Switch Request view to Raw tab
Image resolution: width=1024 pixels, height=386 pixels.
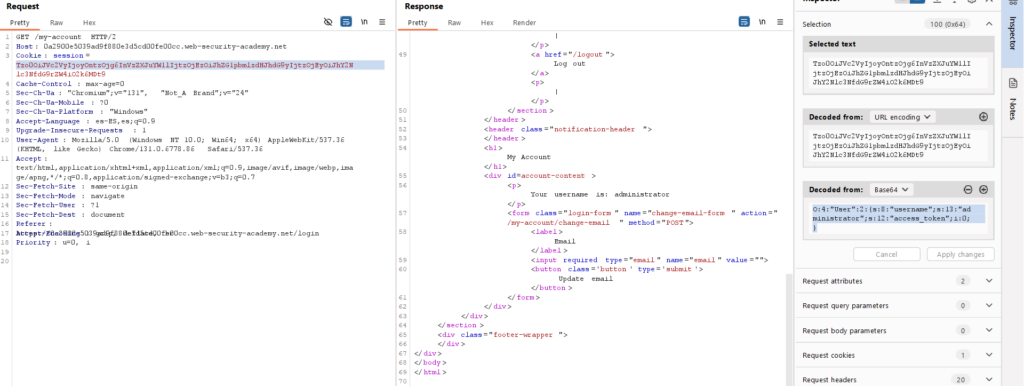56,23
